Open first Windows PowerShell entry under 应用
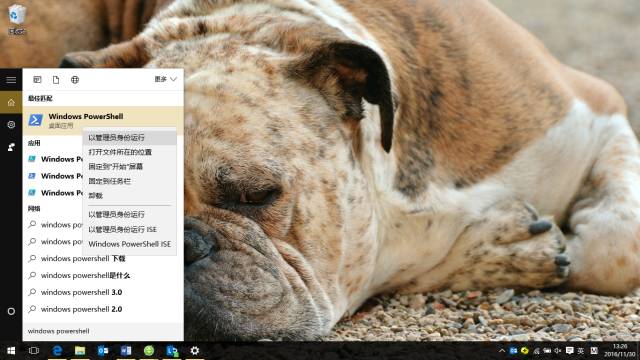 point(53,159)
